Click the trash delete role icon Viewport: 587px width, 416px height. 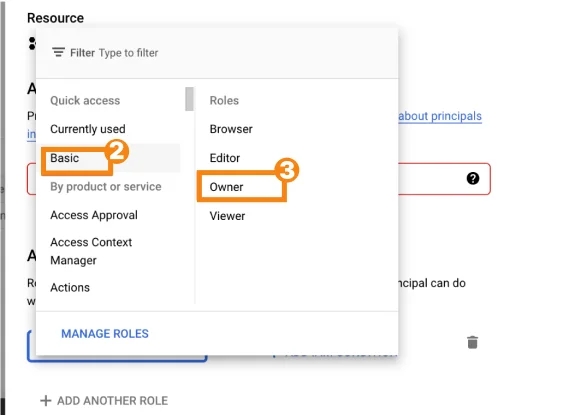click(472, 342)
